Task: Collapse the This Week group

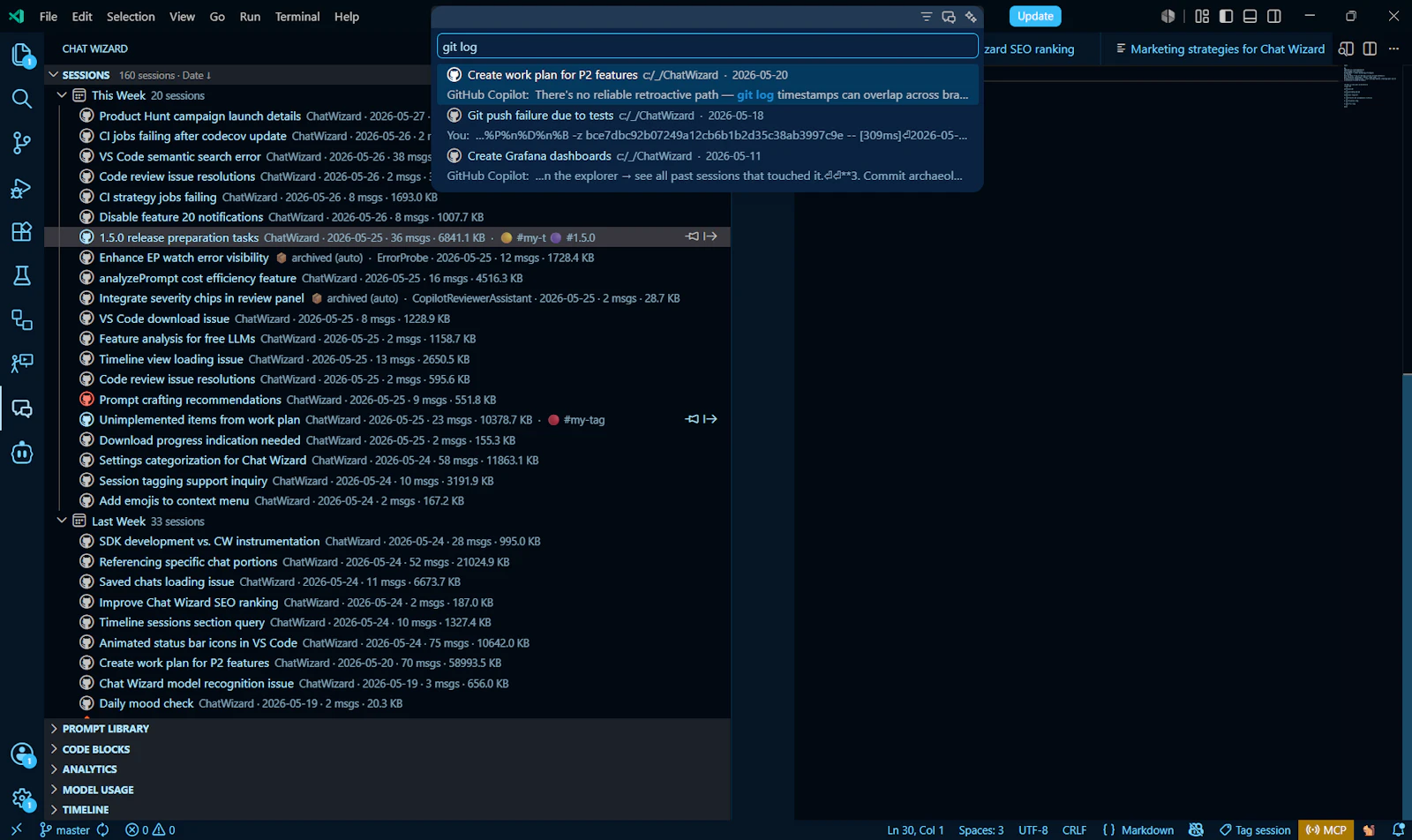Action: pos(62,95)
